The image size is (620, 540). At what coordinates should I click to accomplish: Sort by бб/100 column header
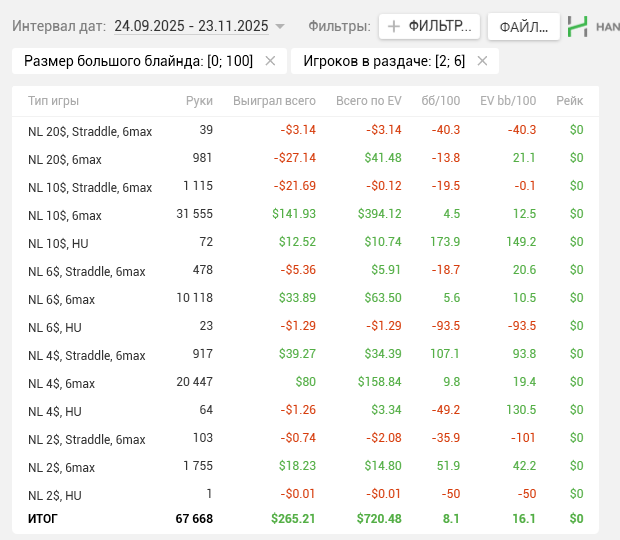click(440, 101)
